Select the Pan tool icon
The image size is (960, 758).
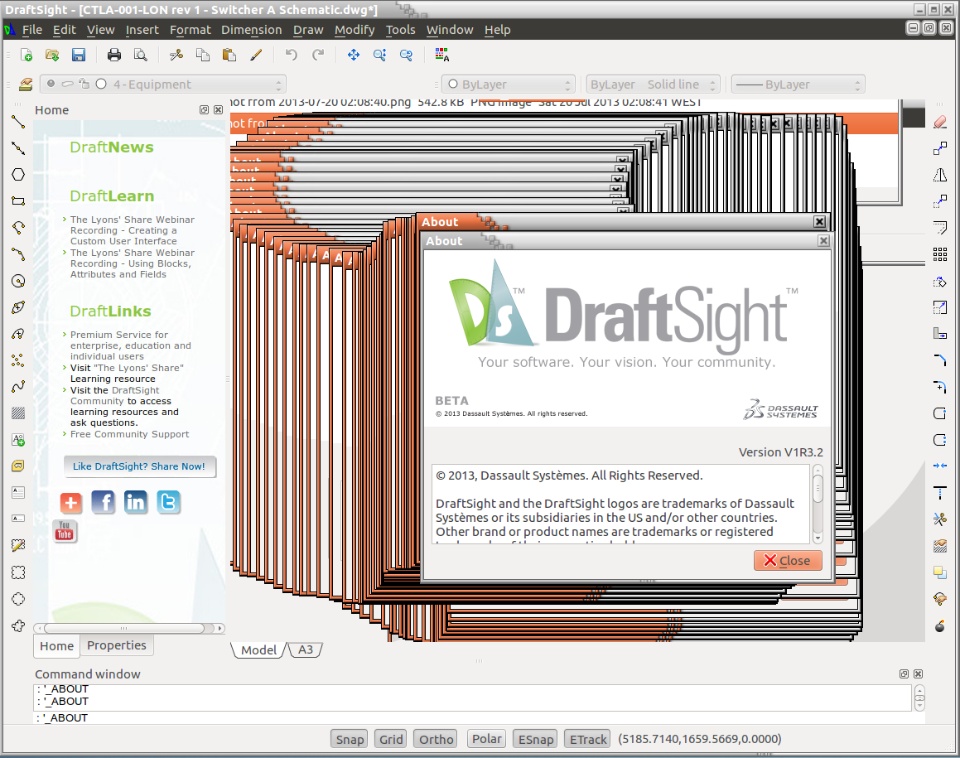pyautogui.click(x=353, y=55)
